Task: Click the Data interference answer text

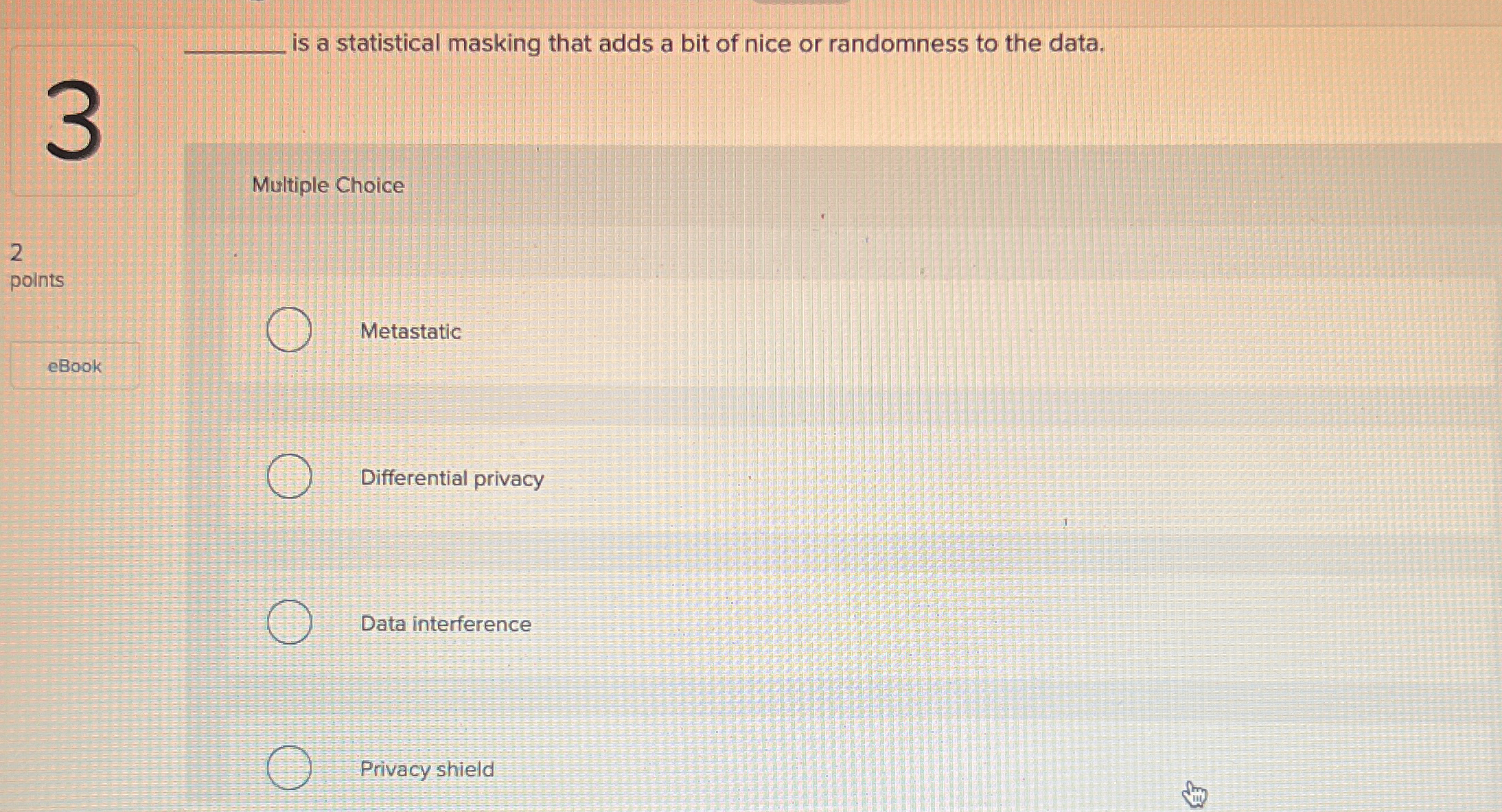Action: [x=445, y=623]
